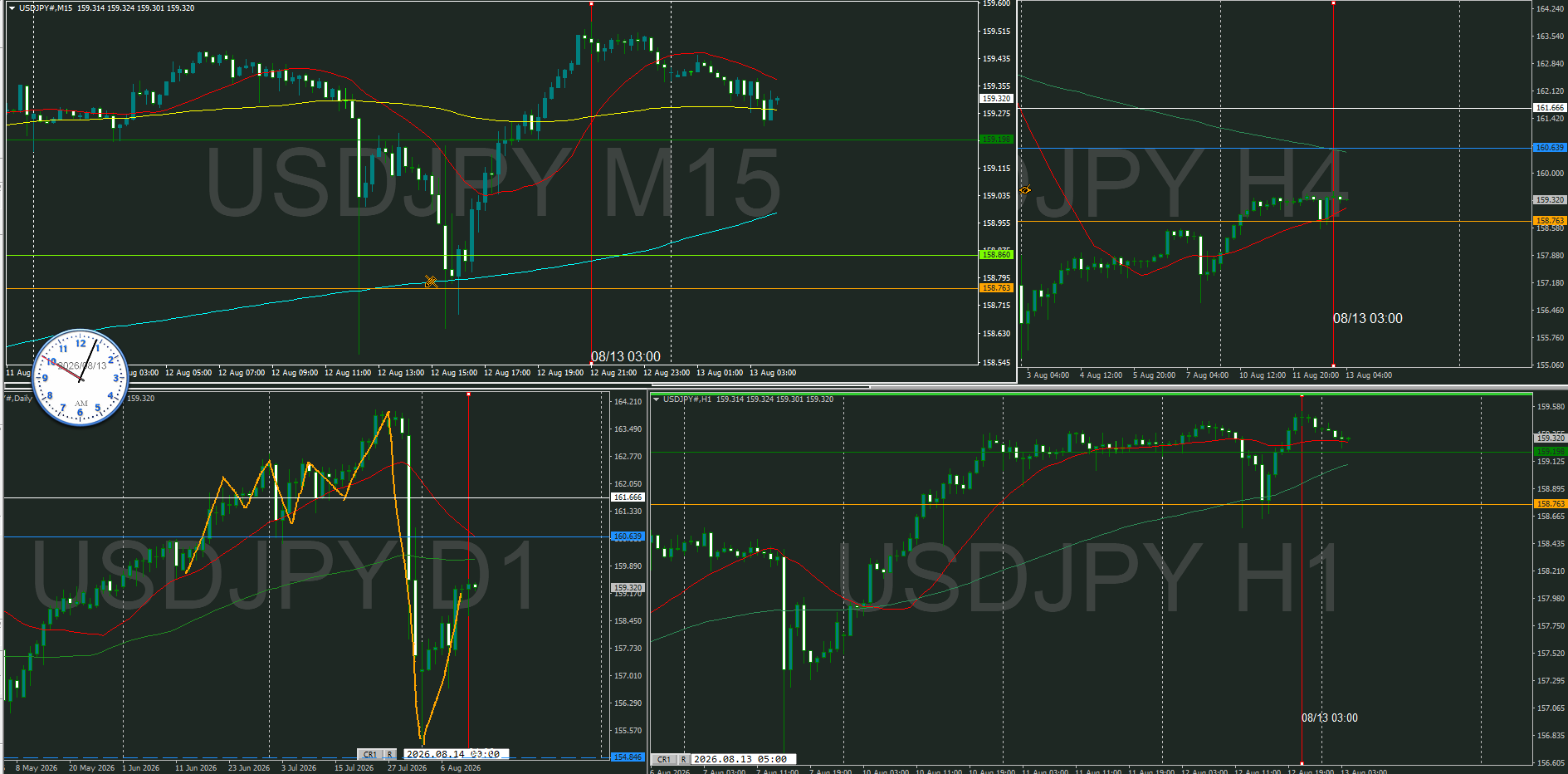Click the 15 Jul 2026 date label on Daily axis
The height and width of the screenshot is (774, 1568).
pyautogui.click(x=354, y=768)
